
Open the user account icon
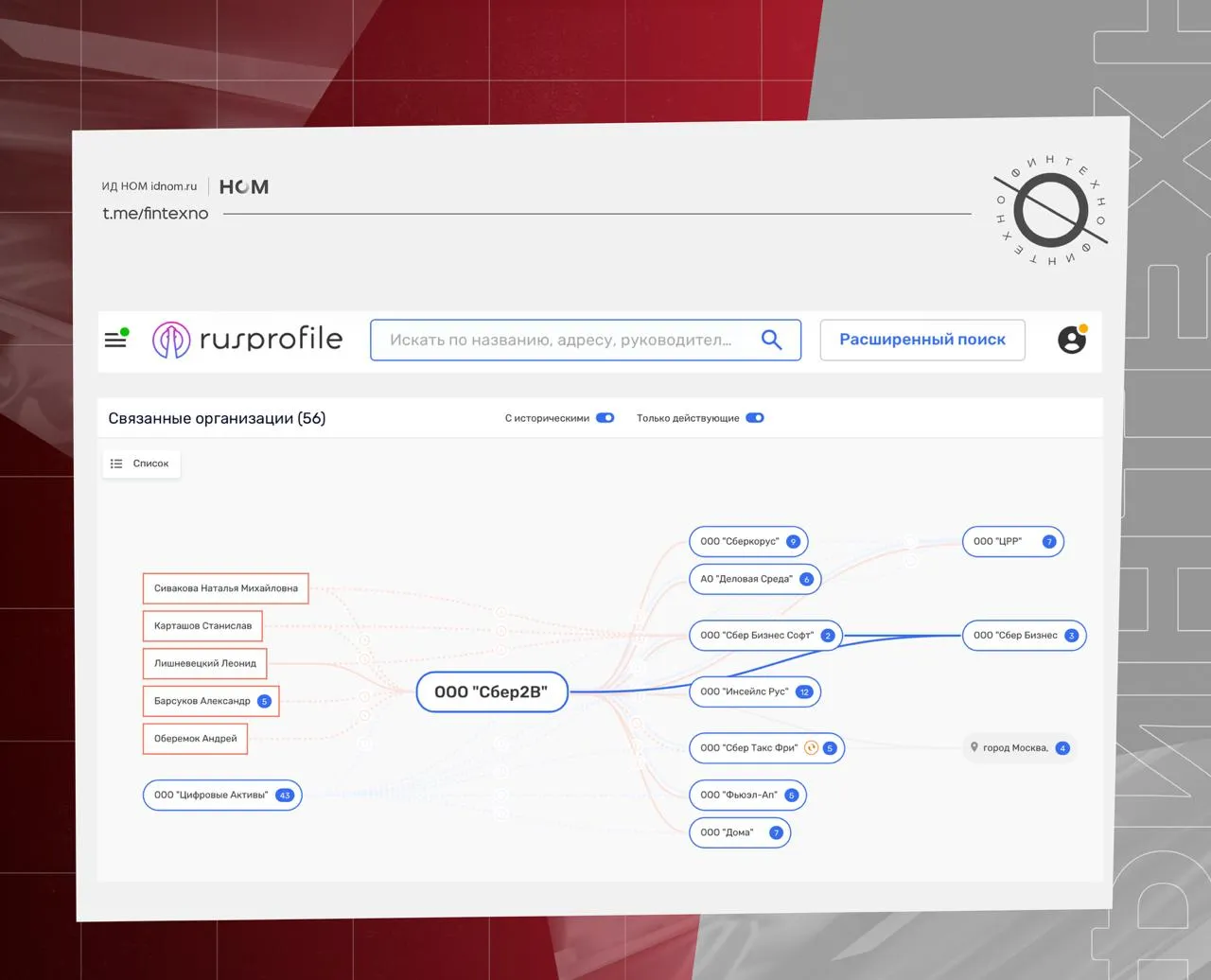[x=1072, y=340]
